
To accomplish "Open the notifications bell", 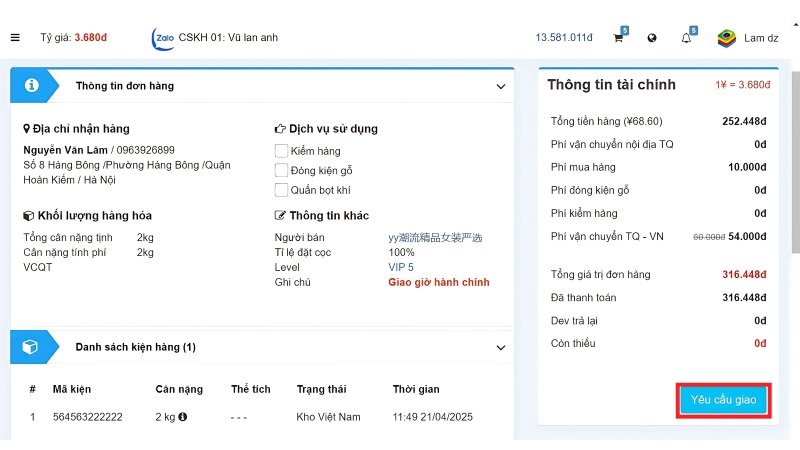I will tap(686, 38).
